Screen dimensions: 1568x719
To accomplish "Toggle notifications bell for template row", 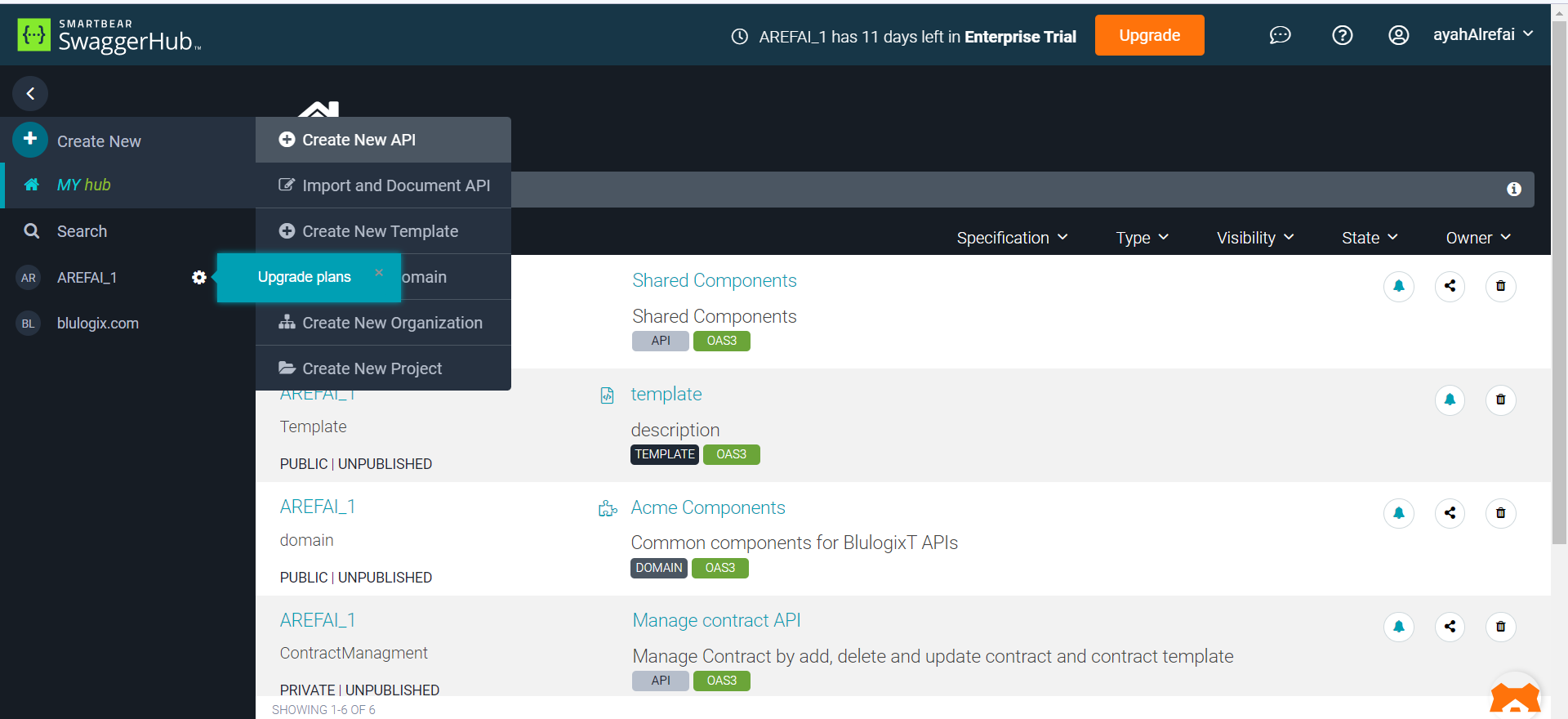I will (x=1450, y=400).
